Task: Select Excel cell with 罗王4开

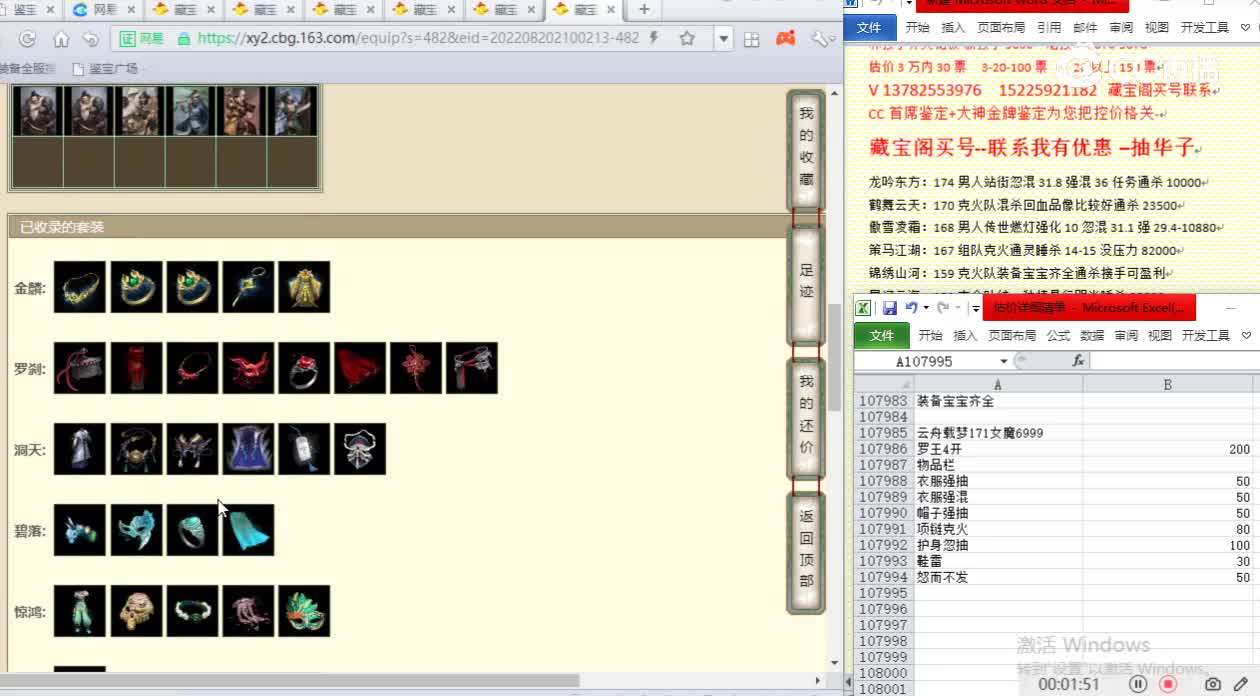Action: (998, 449)
